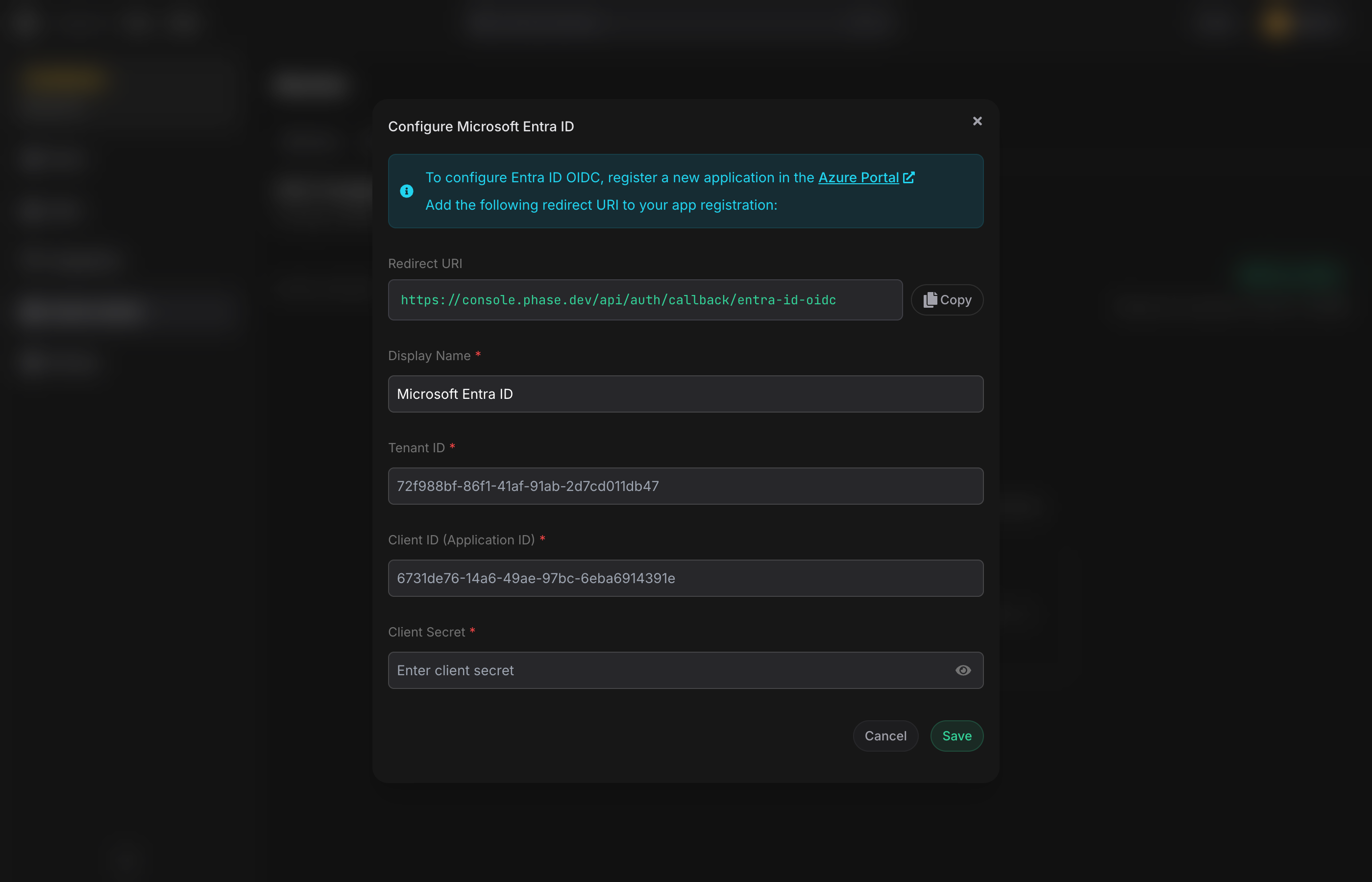Cancel the Entra ID setup

pos(885,735)
